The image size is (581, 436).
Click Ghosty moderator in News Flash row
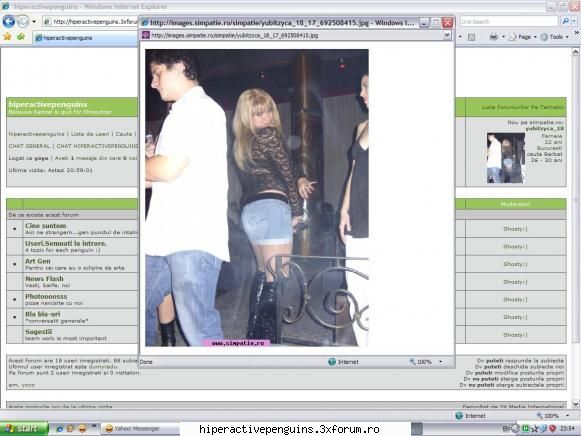pos(515,282)
